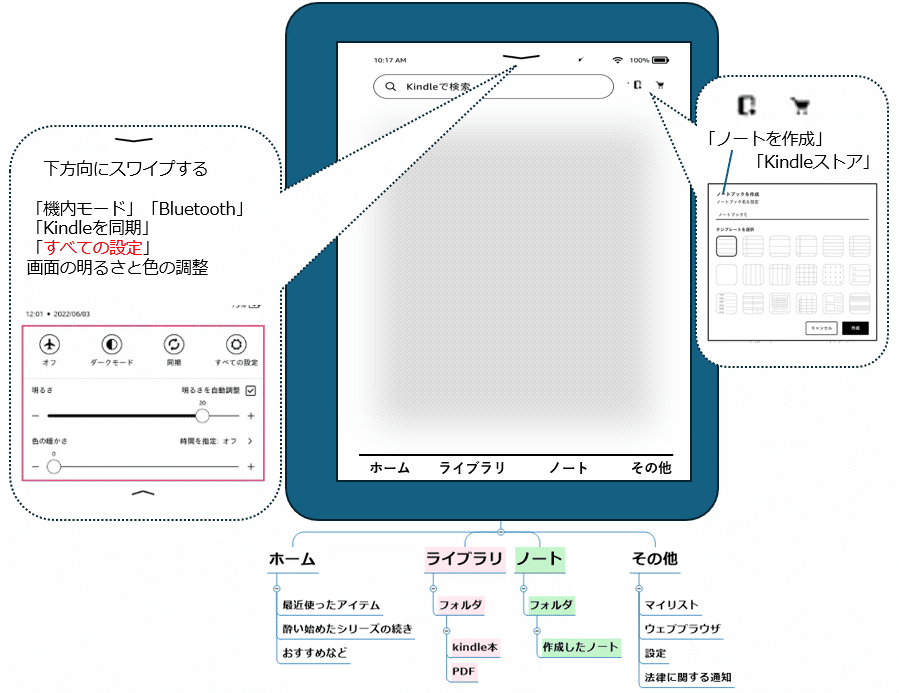Viewport: 899px width, 693px height.
Task: Click the red すべての設定 text in callout
Action: point(93,248)
